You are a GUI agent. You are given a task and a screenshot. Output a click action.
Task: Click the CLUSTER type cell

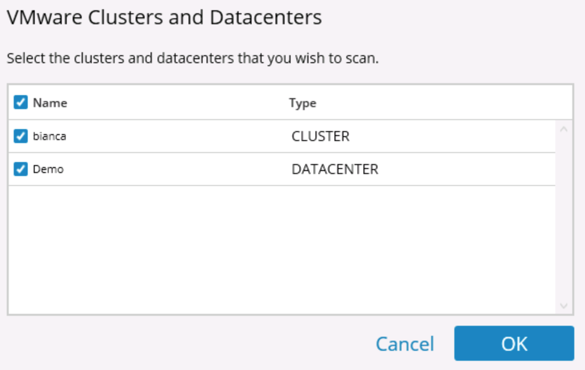320,137
